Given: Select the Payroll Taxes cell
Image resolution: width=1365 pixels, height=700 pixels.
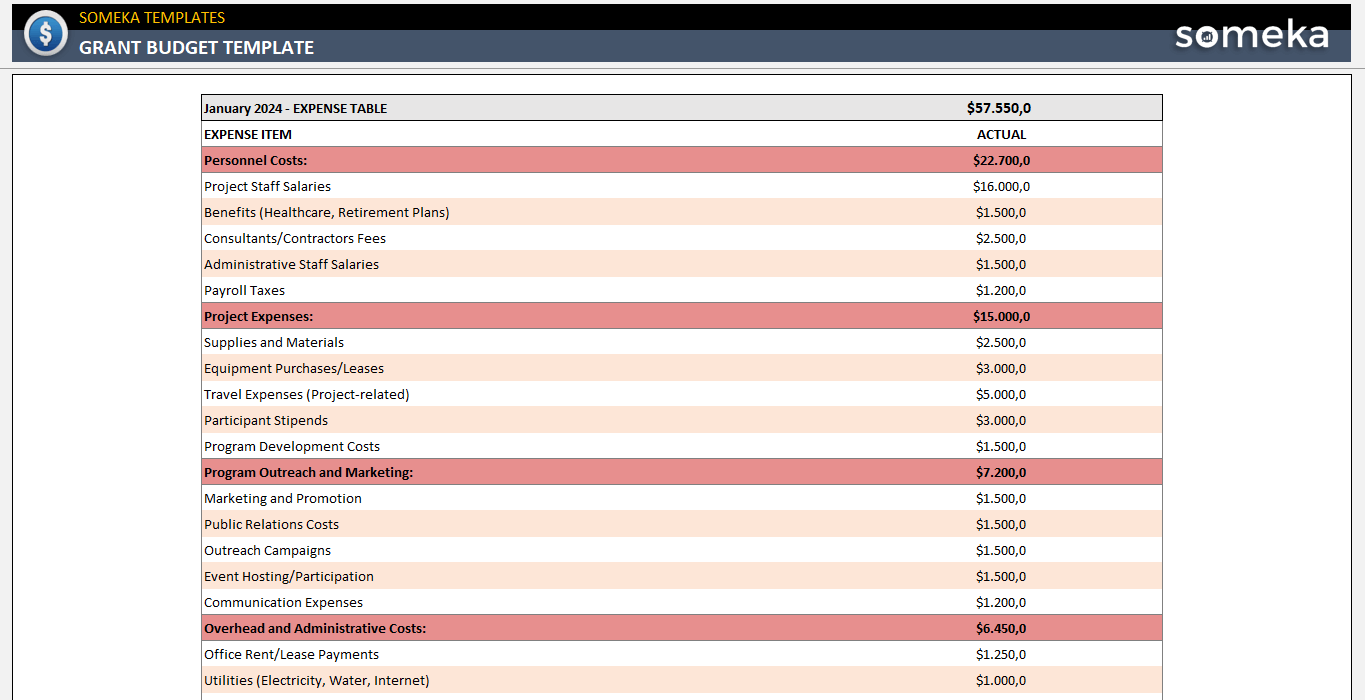Looking at the screenshot, I should (x=244, y=290).
